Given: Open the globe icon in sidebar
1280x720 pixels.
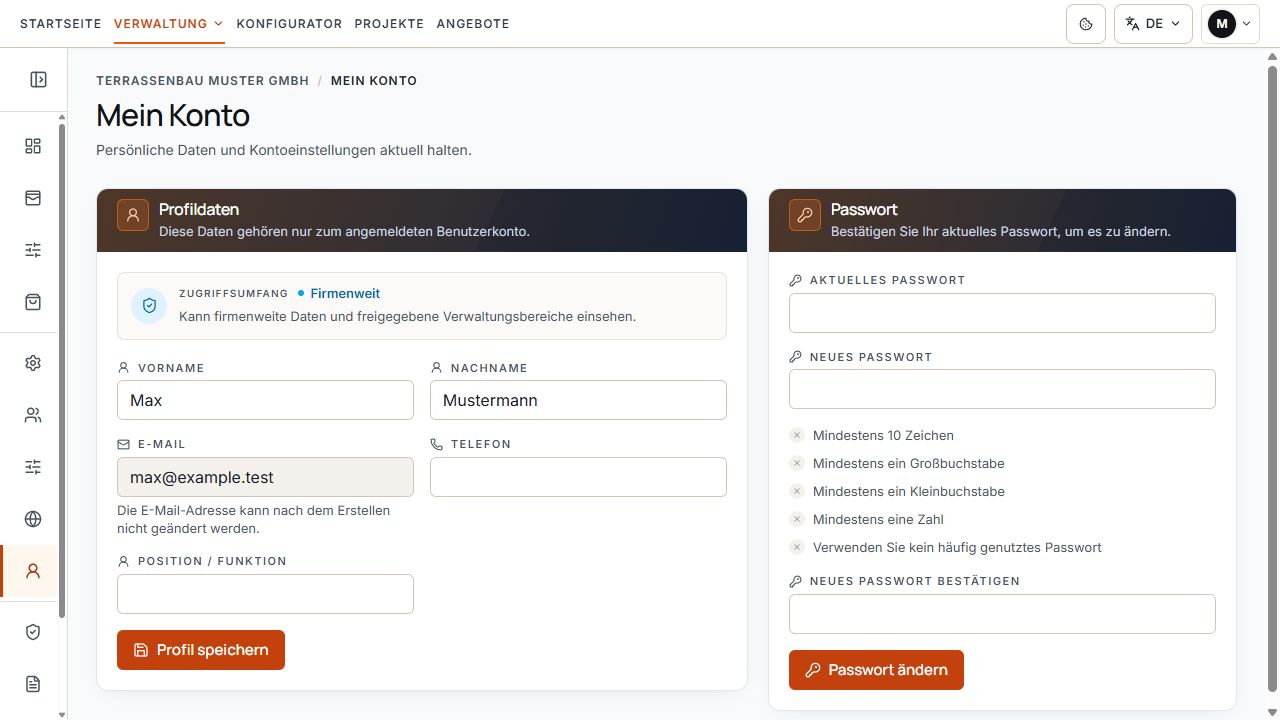Looking at the screenshot, I should 33,519.
